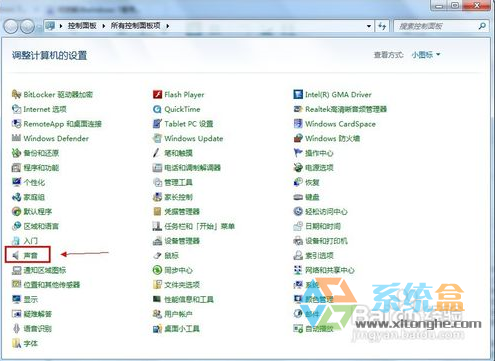Open the Realtek 高清晰音频管理器 icon
Screen dimensions: 495x361
(298, 109)
